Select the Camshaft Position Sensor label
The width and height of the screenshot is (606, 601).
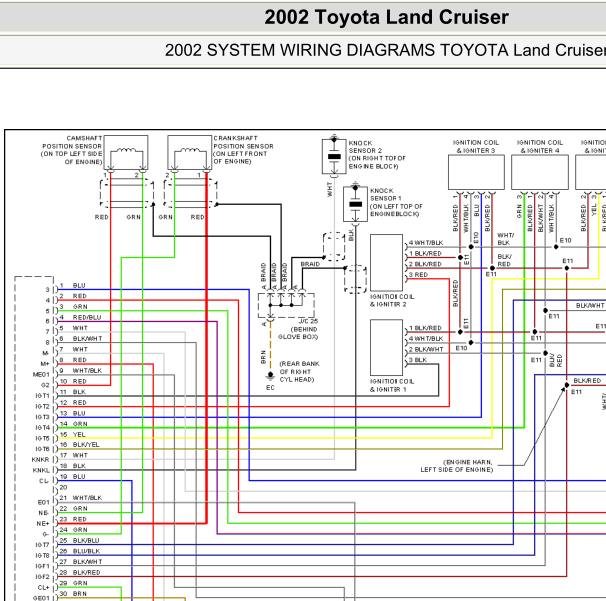click(72, 150)
